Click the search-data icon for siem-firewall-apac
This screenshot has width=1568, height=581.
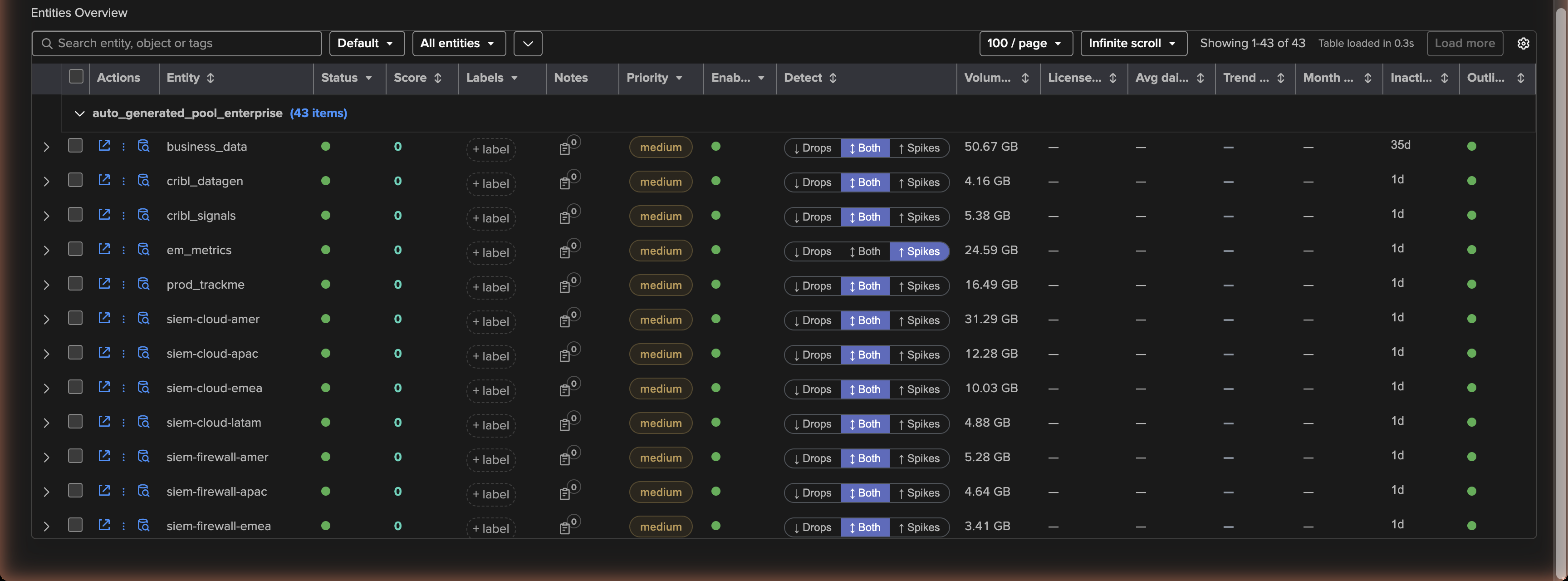coord(144,491)
